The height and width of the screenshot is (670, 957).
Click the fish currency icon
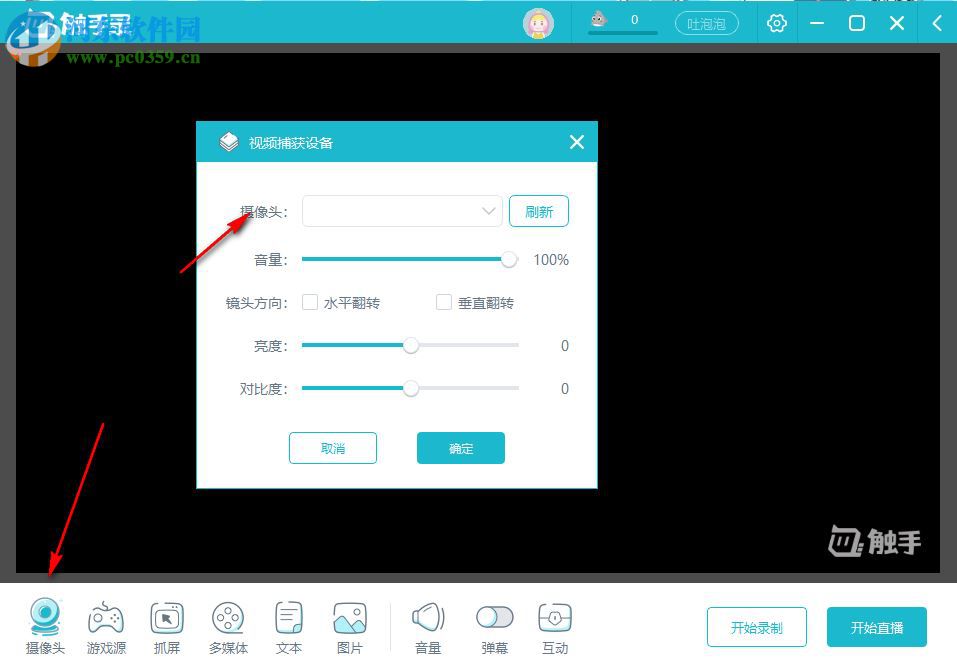tap(599, 19)
